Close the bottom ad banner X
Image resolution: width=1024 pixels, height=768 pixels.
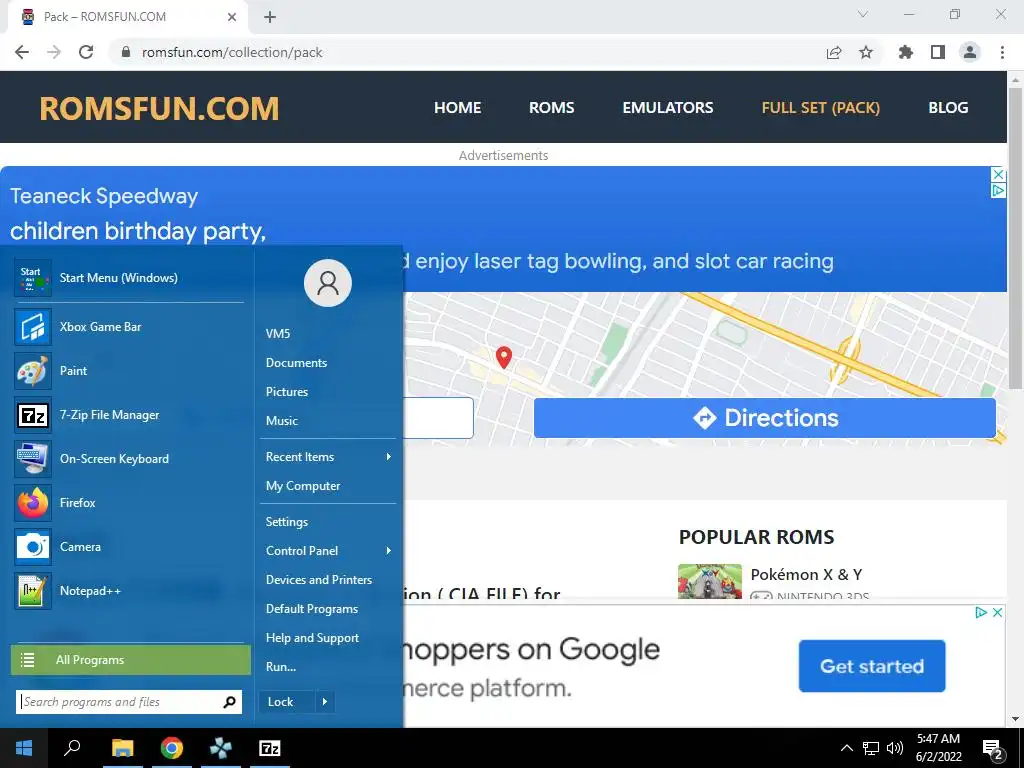pyautogui.click(x=997, y=613)
